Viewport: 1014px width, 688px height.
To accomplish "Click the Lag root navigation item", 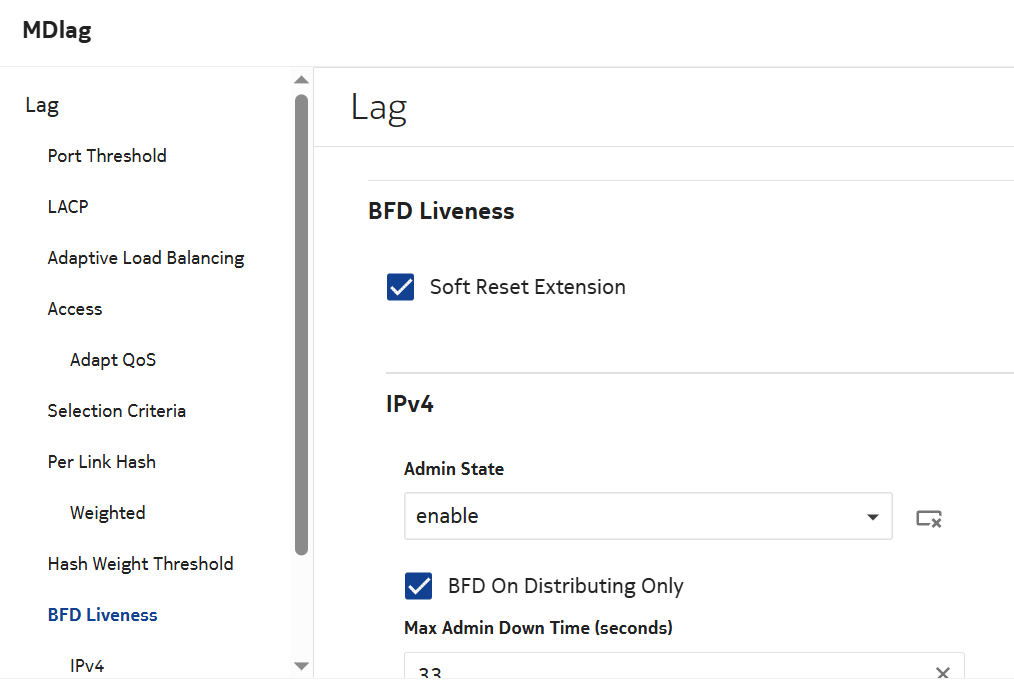I will 42,105.
